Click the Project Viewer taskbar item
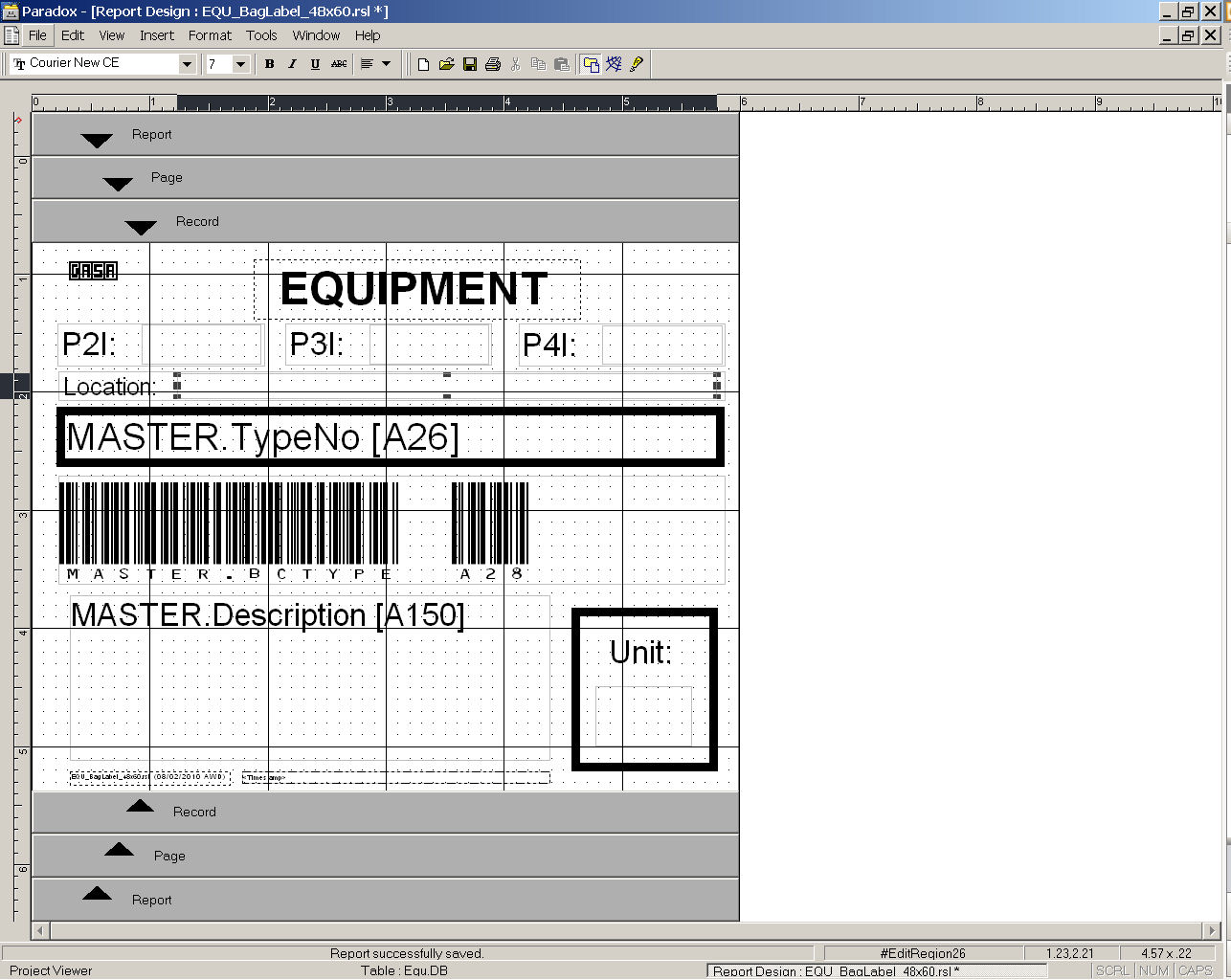The height and width of the screenshot is (980, 1231). point(51,970)
